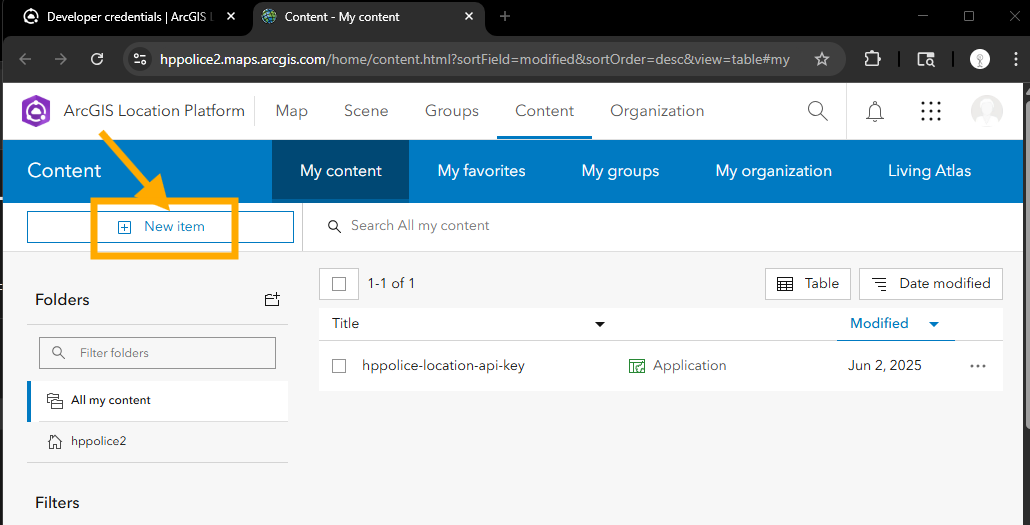Viewport: 1030px width, 525px height.
Task: Click the Chrome profile icon in the toolbar
Action: pyautogui.click(x=979, y=59)
